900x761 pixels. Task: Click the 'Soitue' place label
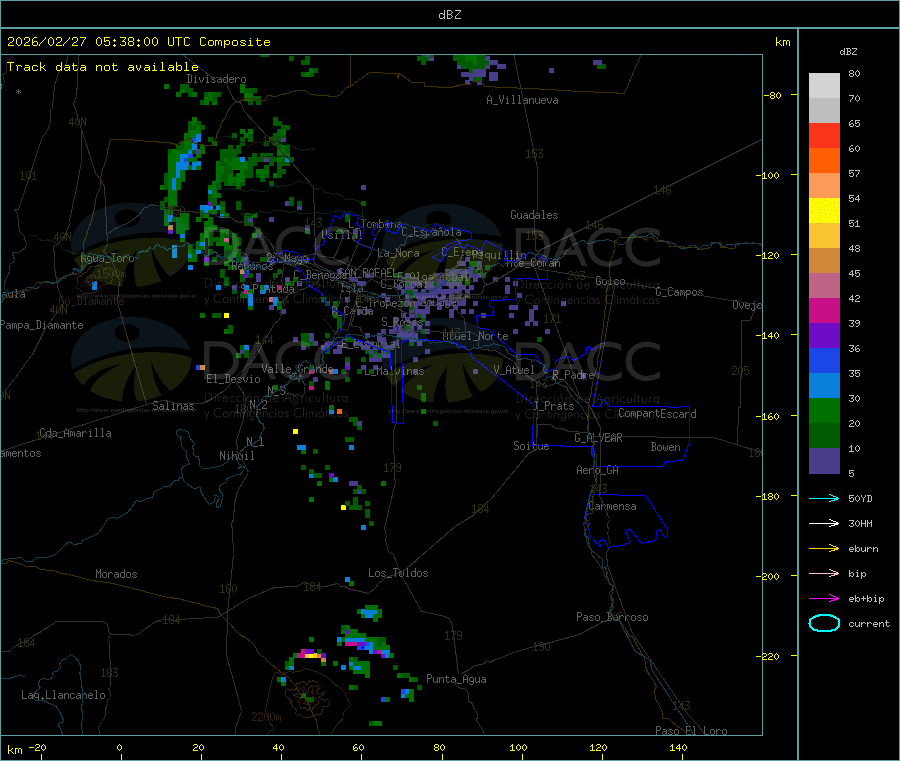(531, 446)
